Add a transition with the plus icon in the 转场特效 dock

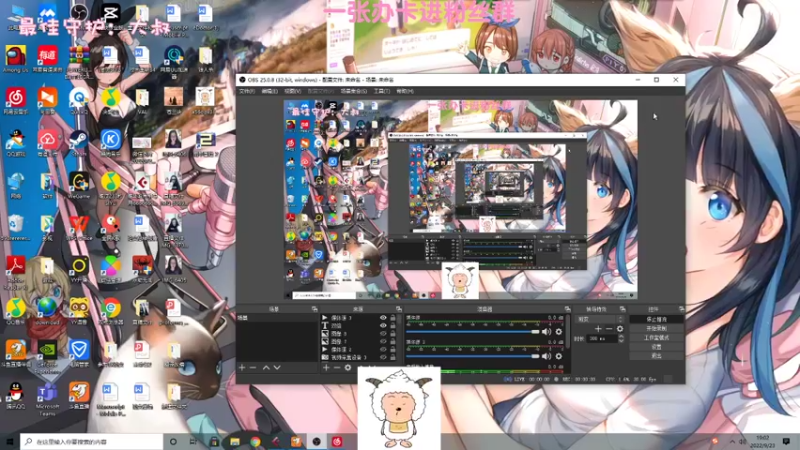pos(598,329)
